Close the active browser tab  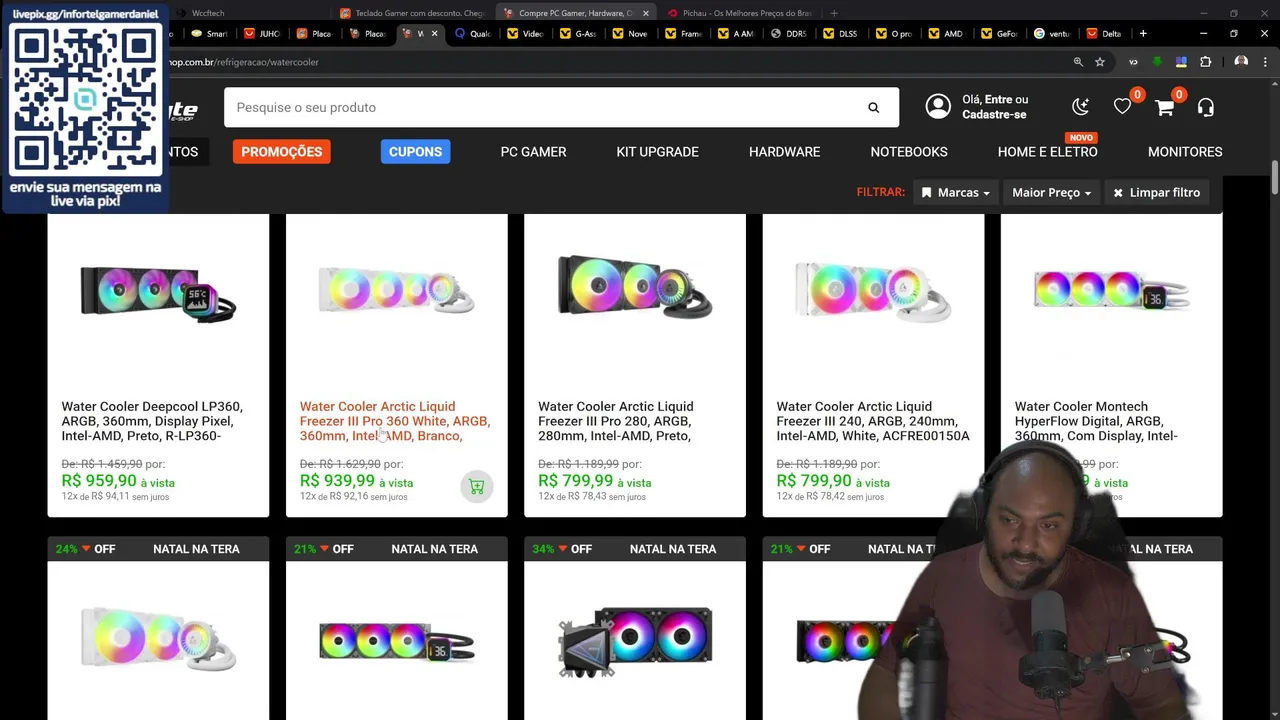pos(434,33)
